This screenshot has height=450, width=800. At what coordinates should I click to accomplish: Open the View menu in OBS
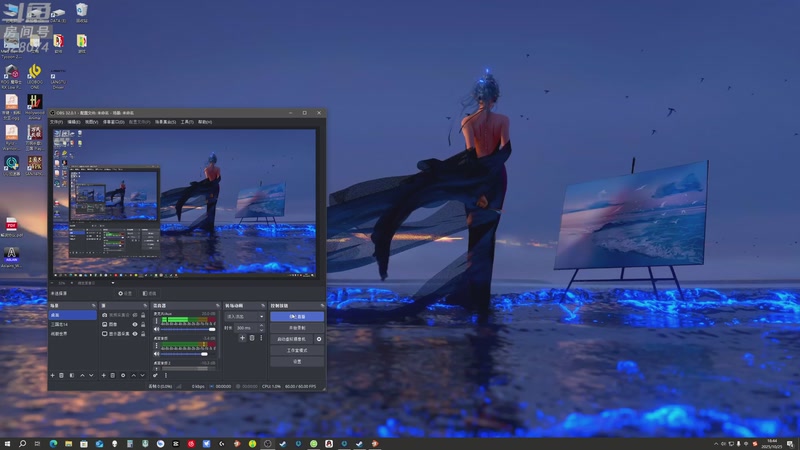click(91, 122)
